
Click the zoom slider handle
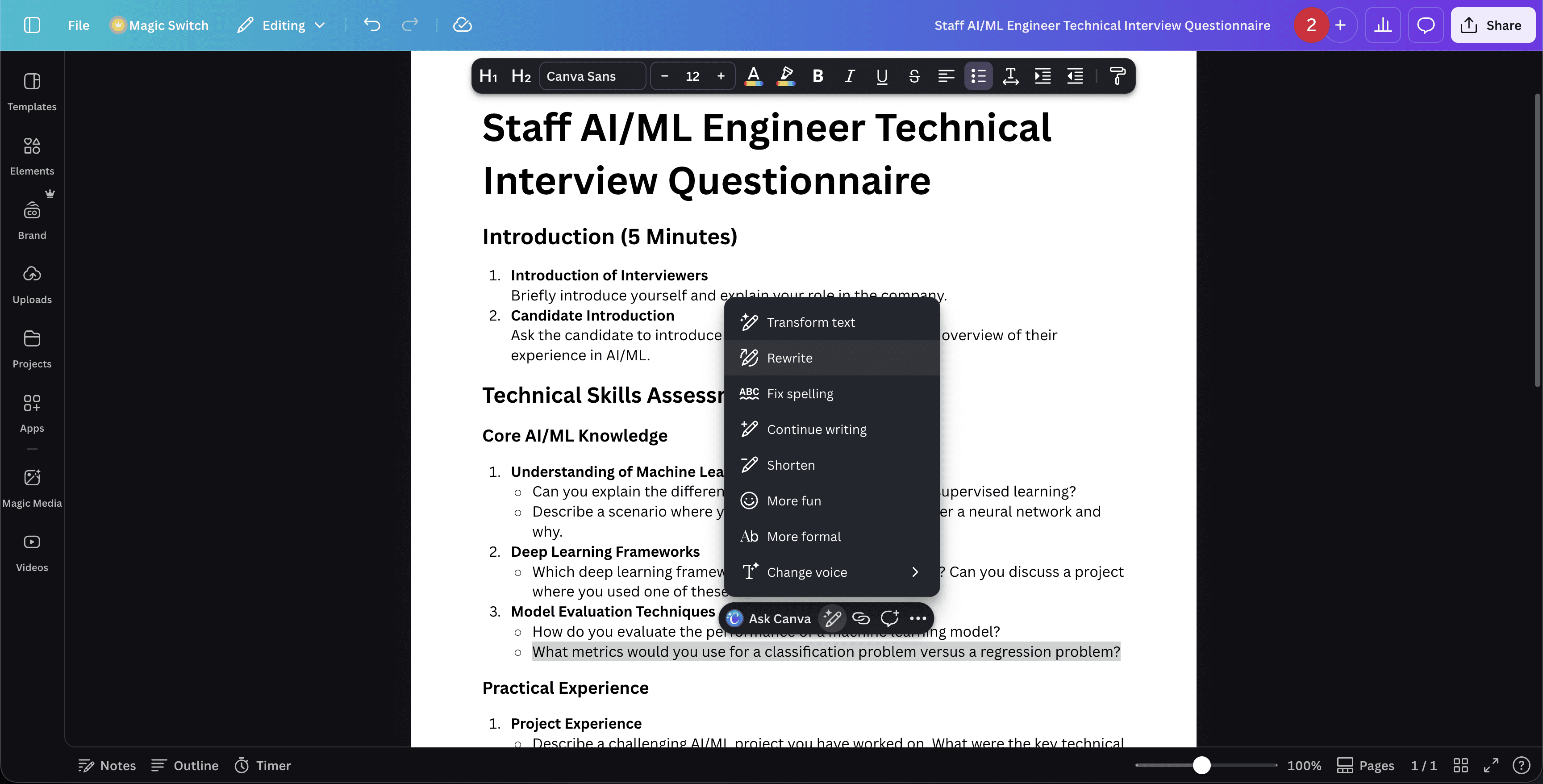(x=1201, y=765)
